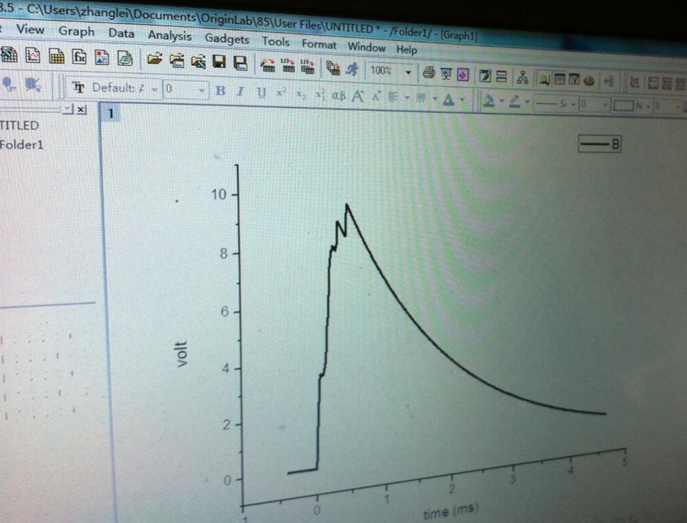The image size is (687, 523).
Task: Click the Increase Font Size icon
Action: [357, 96]
